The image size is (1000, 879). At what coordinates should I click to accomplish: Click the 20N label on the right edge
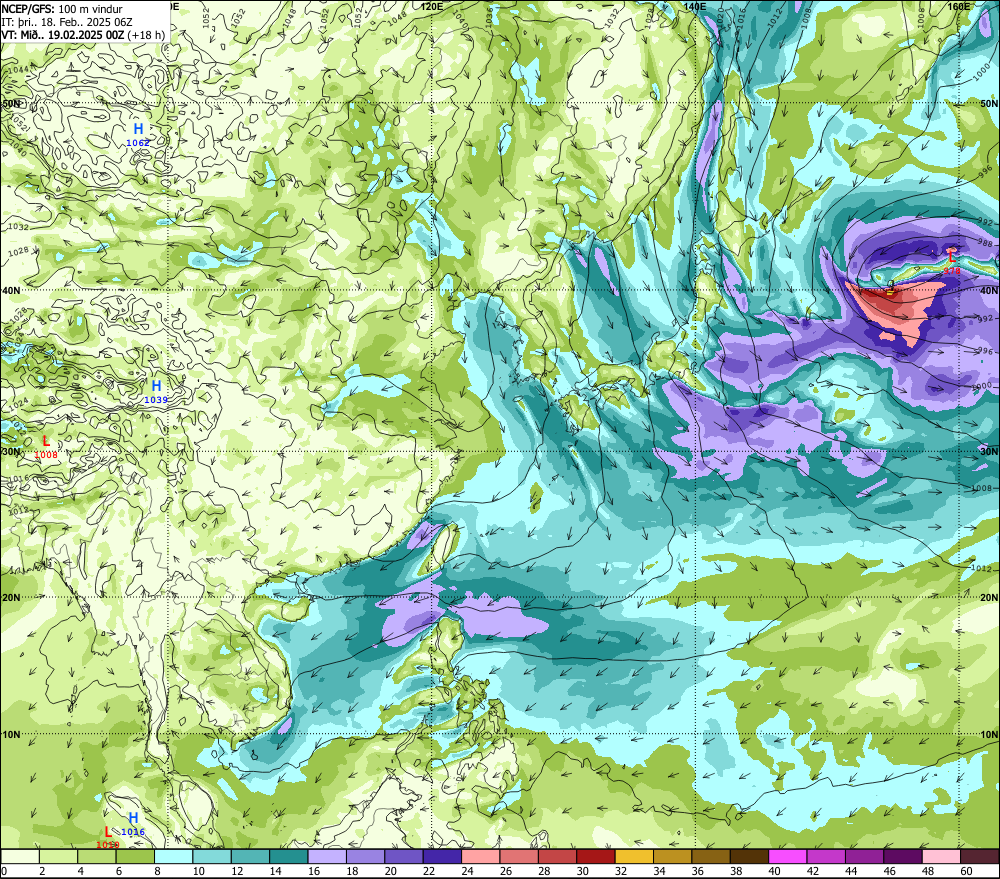pyautogui.click(x=989, y=598)
